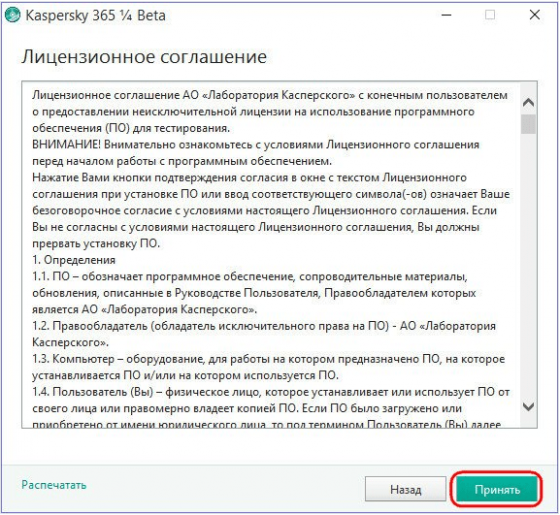Click clause 1.3 about Компьютер
This screenshot has width=560, height=515.
coord(269,367)
